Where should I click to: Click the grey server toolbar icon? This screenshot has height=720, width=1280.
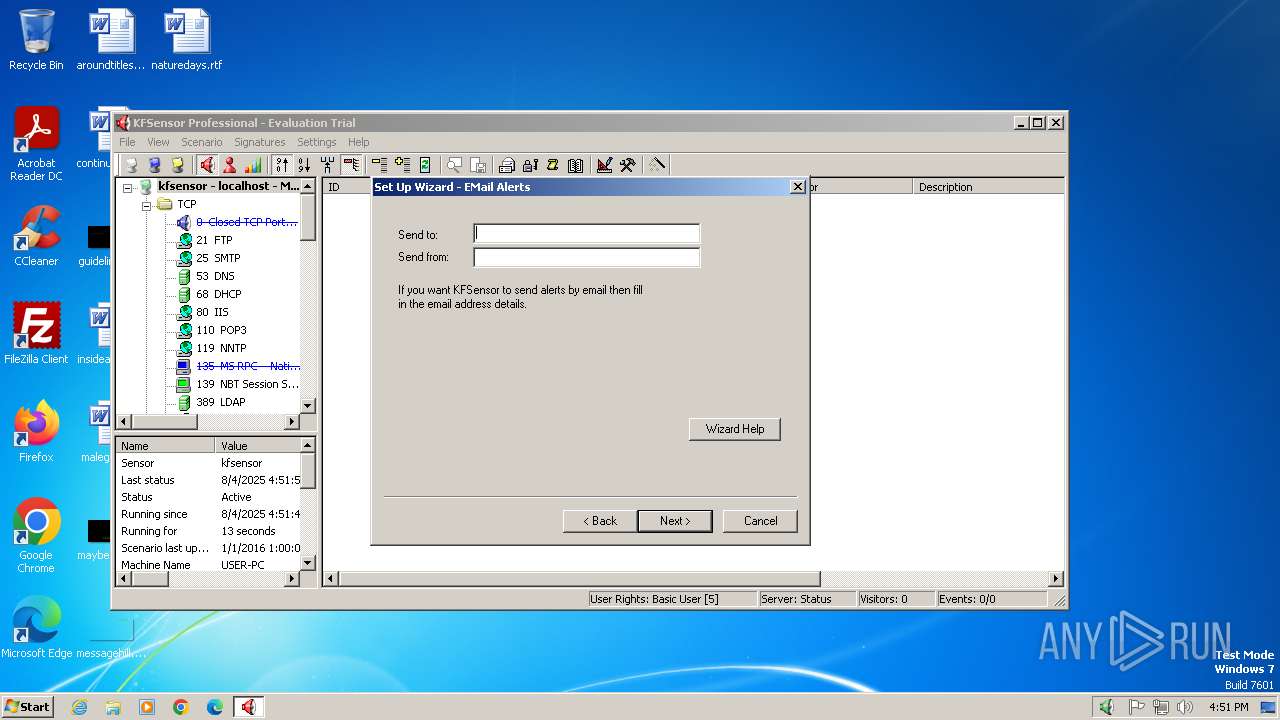pos(131,165)
